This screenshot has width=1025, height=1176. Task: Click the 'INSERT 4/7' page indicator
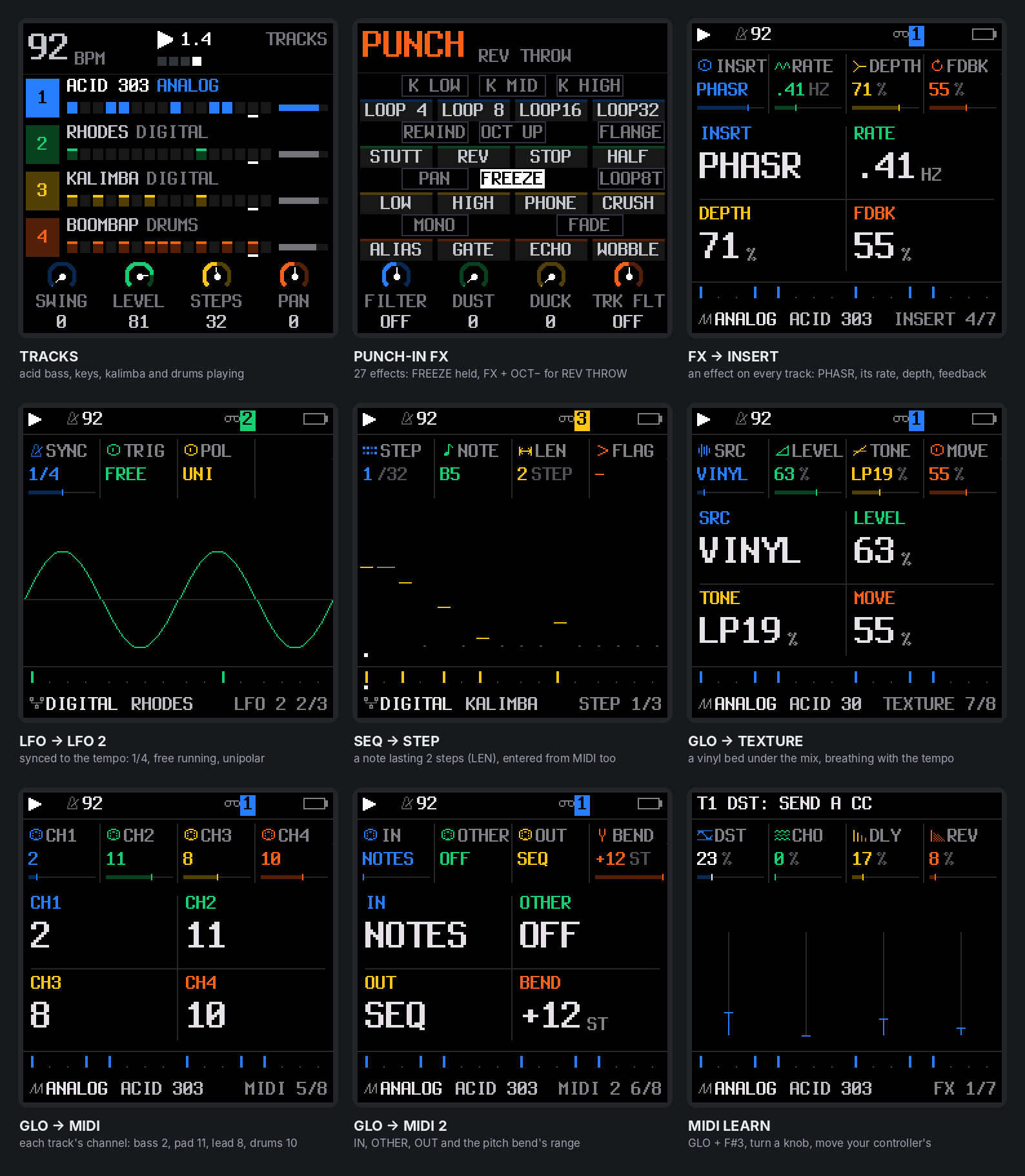pos(945,319)
